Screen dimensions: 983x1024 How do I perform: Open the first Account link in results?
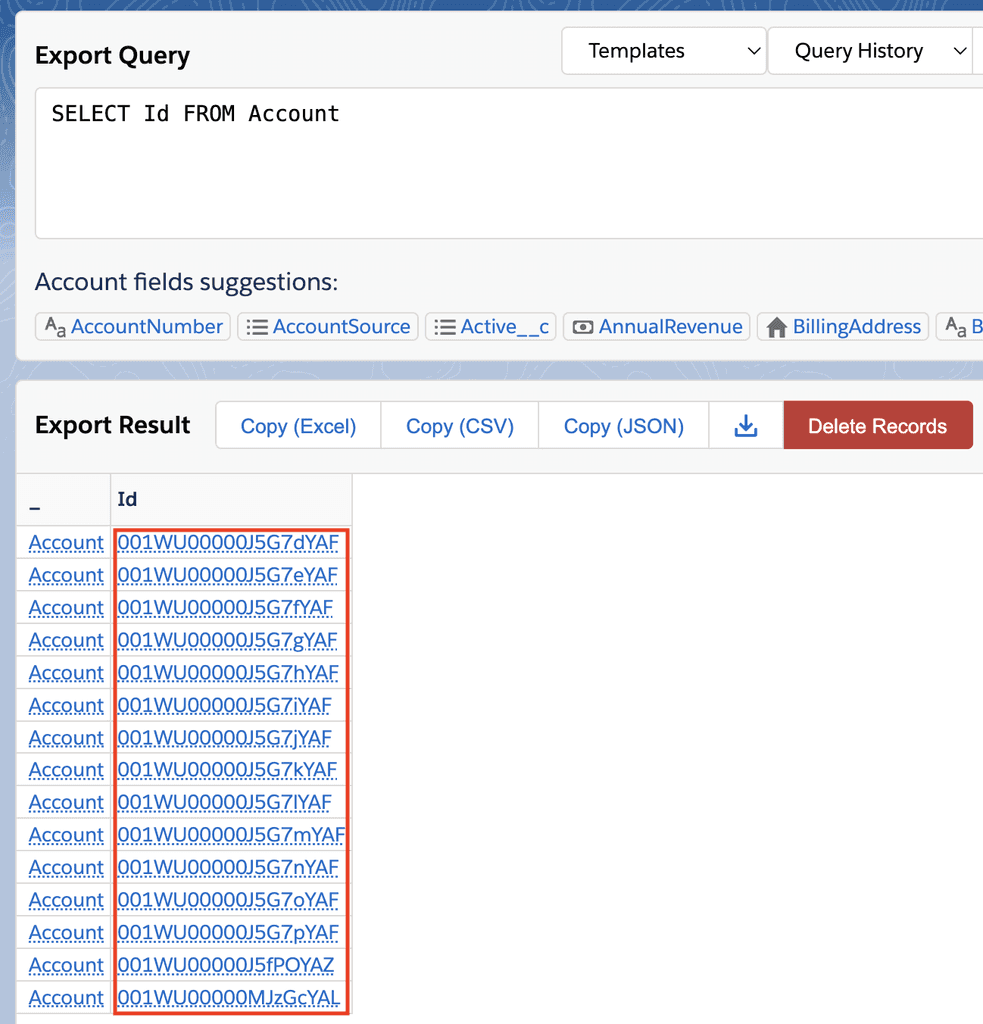(x=64, y=542)
